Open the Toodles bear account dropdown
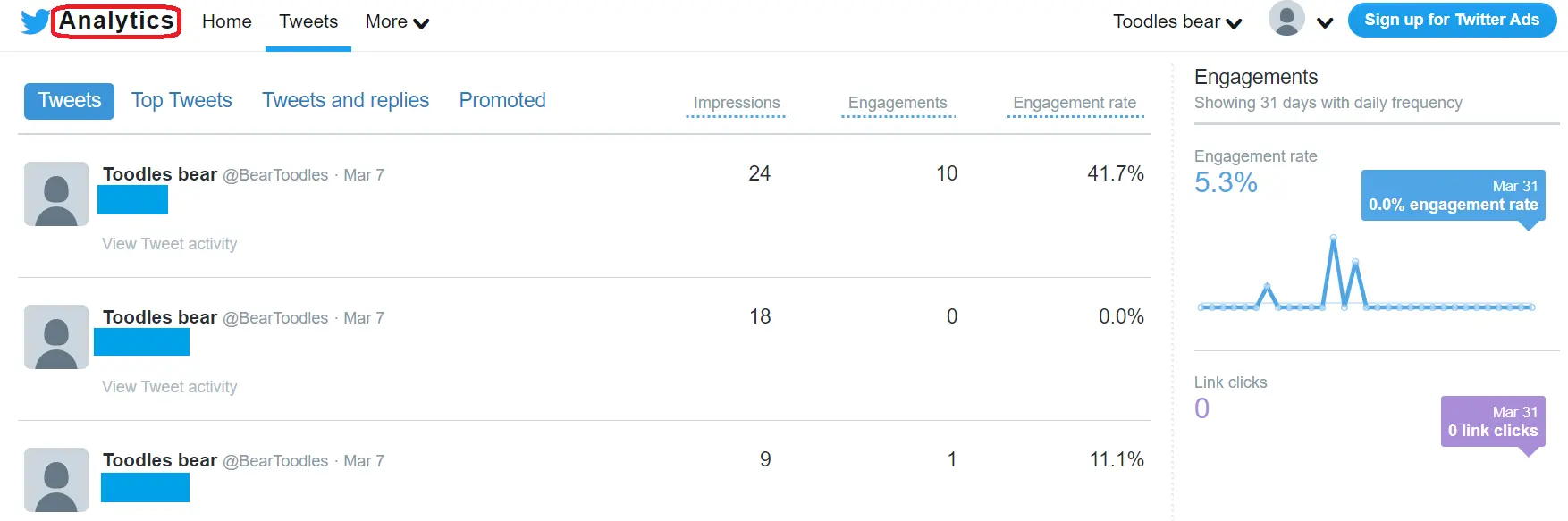This screenshot has height=521, width=1568. pyautogui.click(x=1176, y=22)
